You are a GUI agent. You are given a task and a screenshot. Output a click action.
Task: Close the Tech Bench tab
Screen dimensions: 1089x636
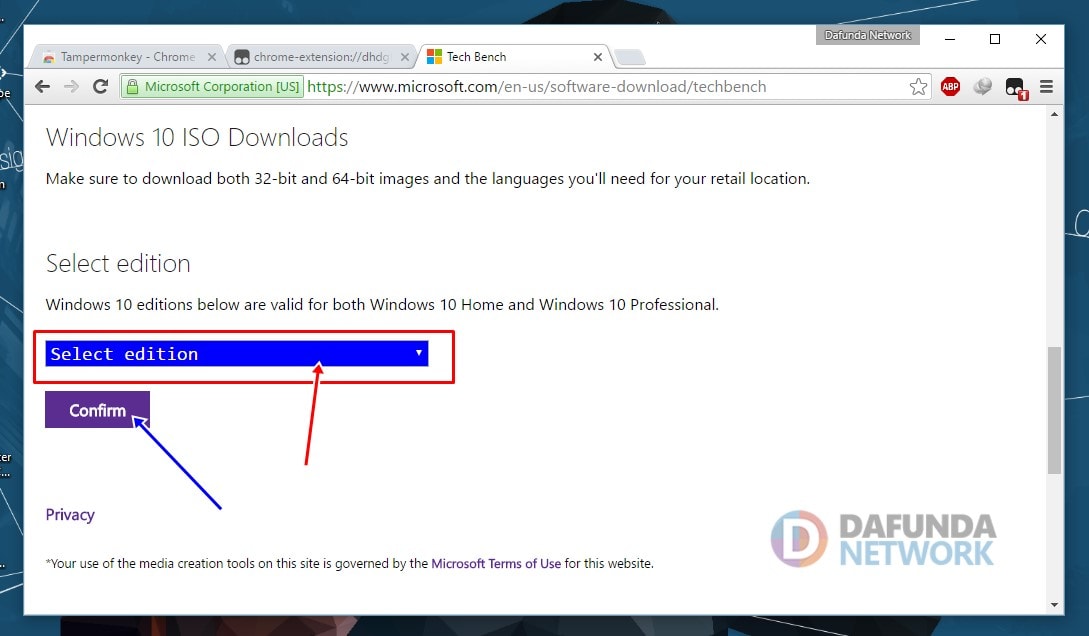[598, 57]
